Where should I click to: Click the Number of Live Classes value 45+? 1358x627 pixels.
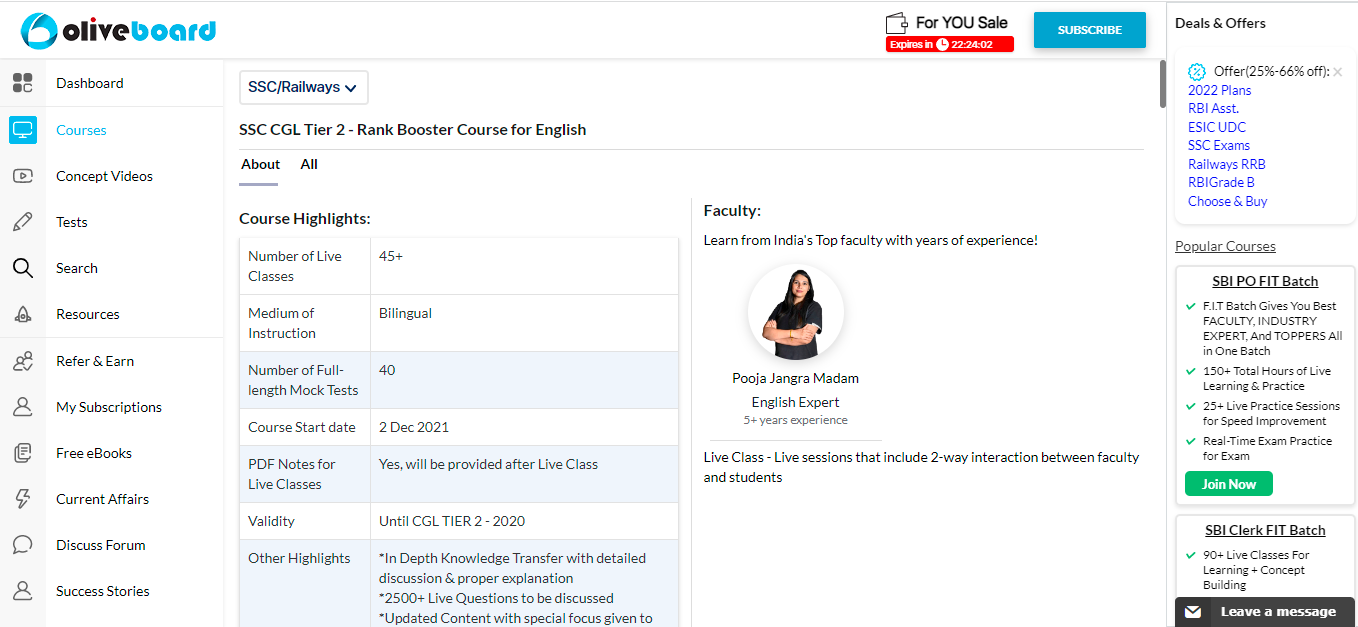click(x=391, y=256)
